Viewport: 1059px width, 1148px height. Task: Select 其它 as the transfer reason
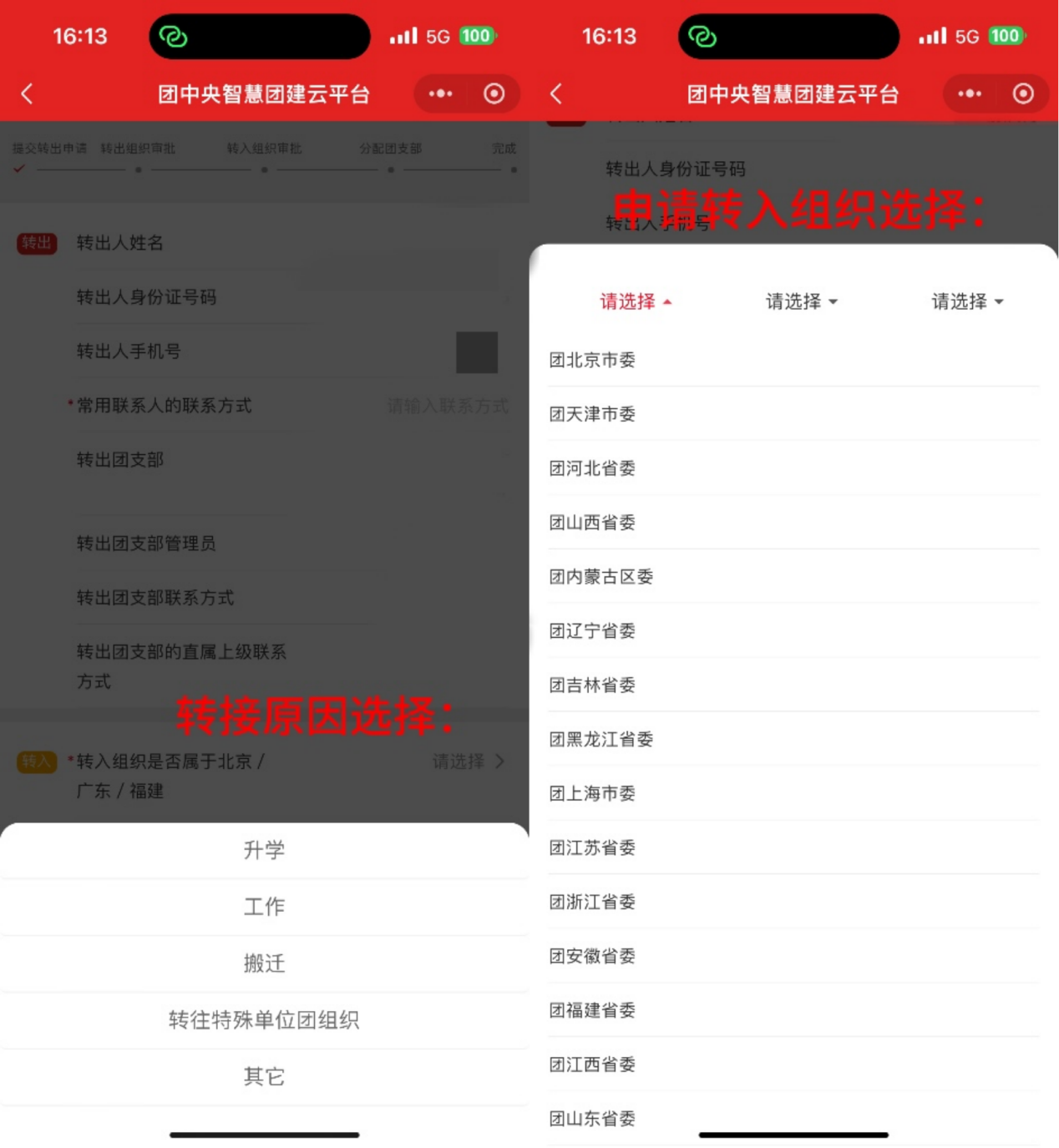pos(264,1077)
